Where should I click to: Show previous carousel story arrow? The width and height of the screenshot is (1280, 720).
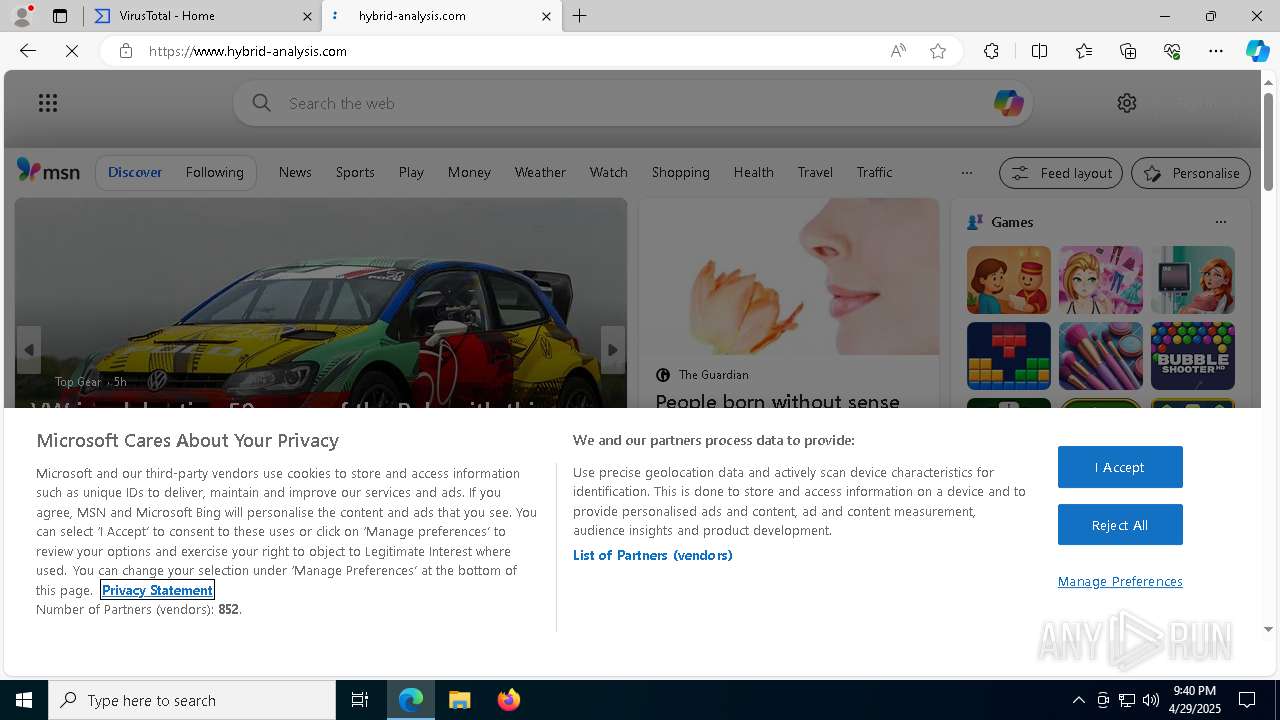(x=29, y=349)
